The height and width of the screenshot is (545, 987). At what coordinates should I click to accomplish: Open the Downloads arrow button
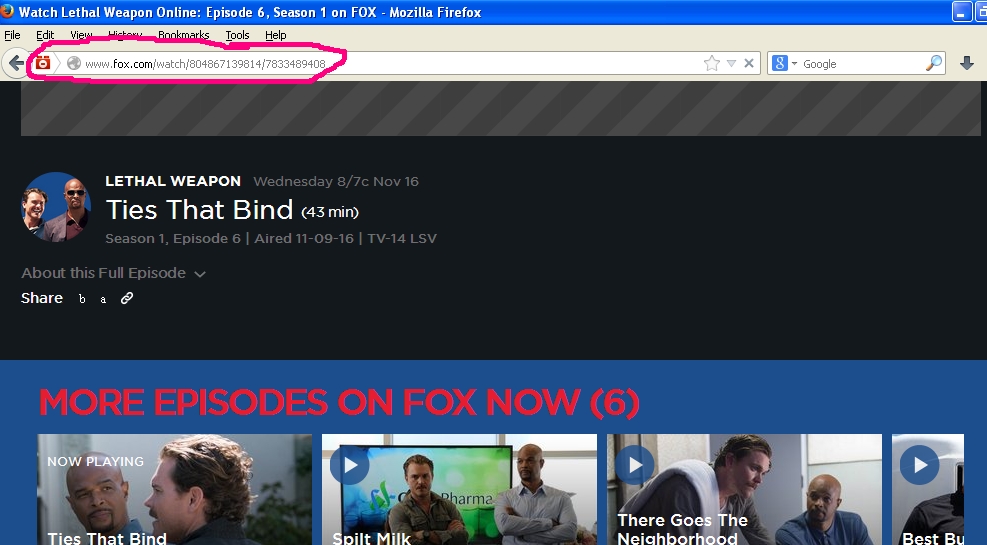tap(967, 63)
